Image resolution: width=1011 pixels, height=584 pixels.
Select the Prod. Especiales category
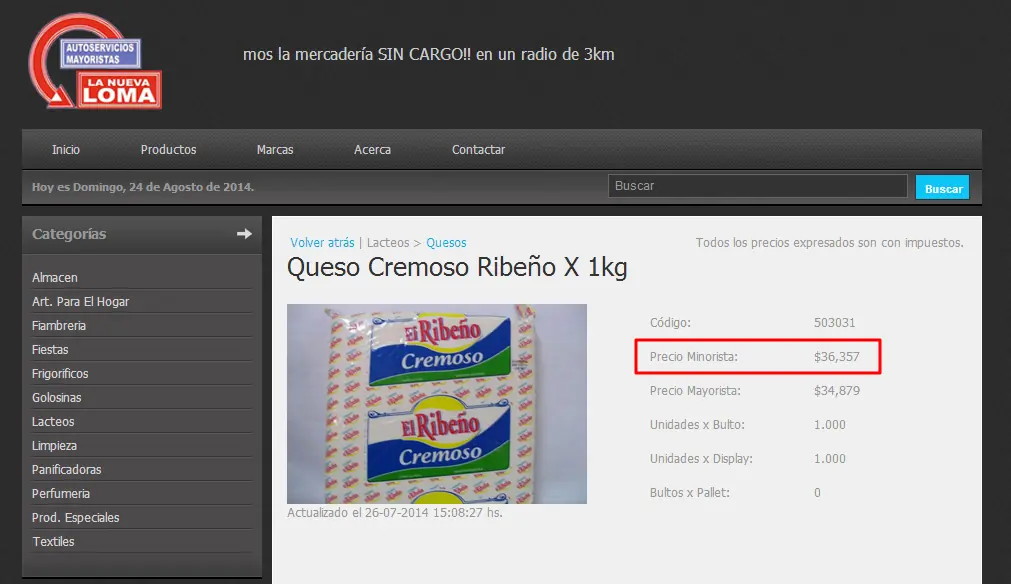[x=75, y=518]
